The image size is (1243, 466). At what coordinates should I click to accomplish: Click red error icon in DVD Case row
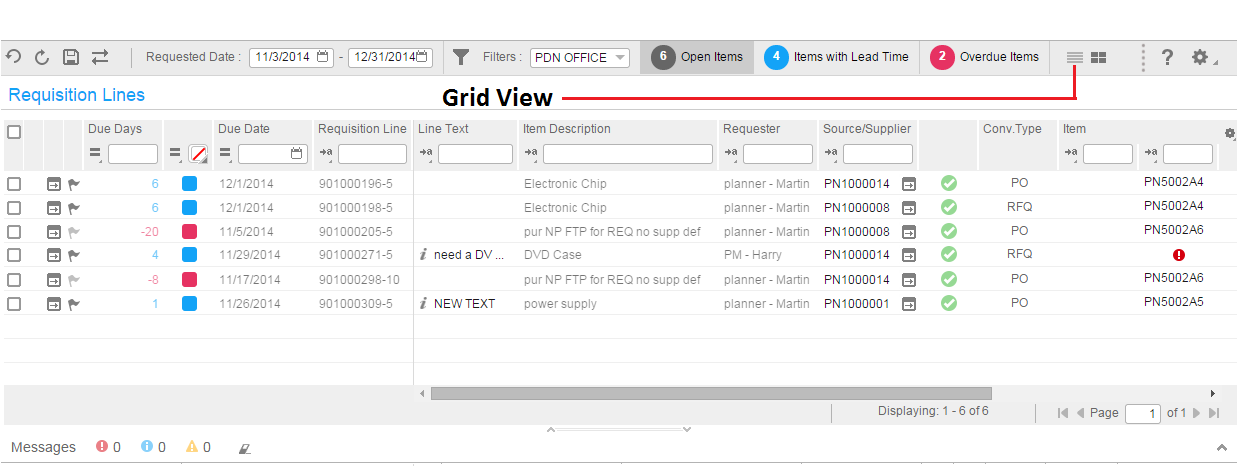1179,255
